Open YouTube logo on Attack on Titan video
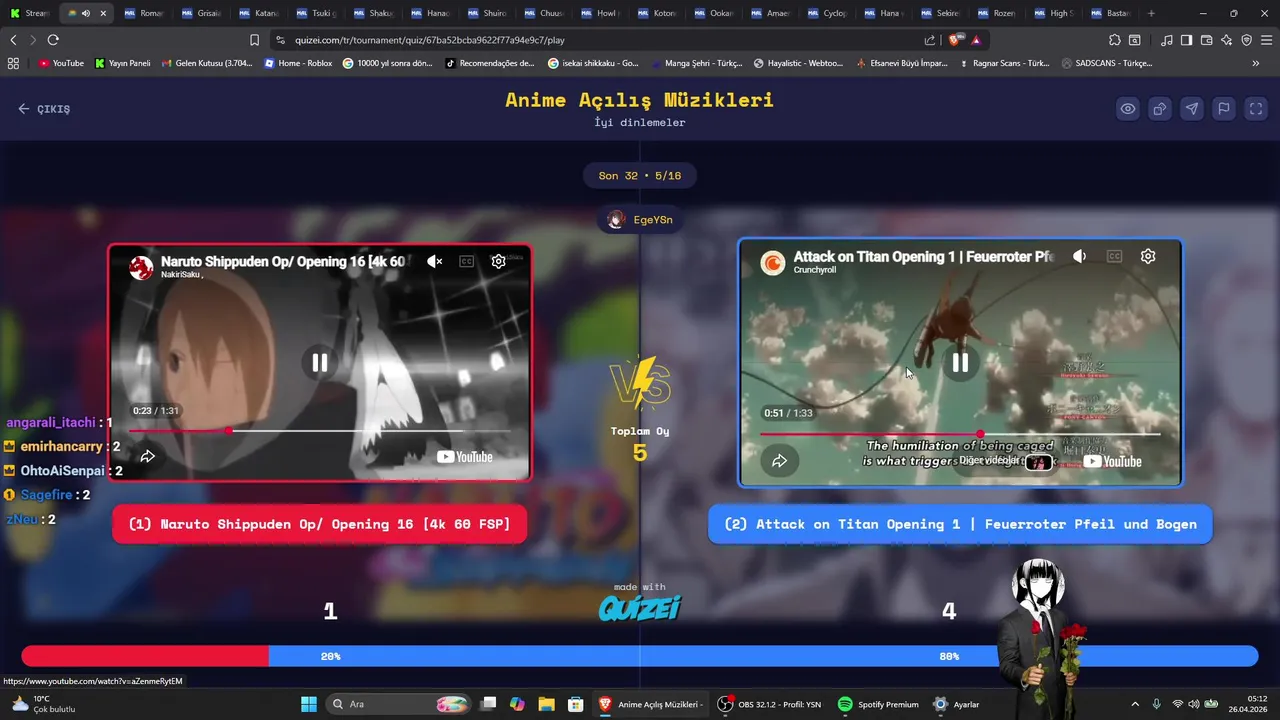This screenshot has width=1280, height=720. click(1112, 461)
